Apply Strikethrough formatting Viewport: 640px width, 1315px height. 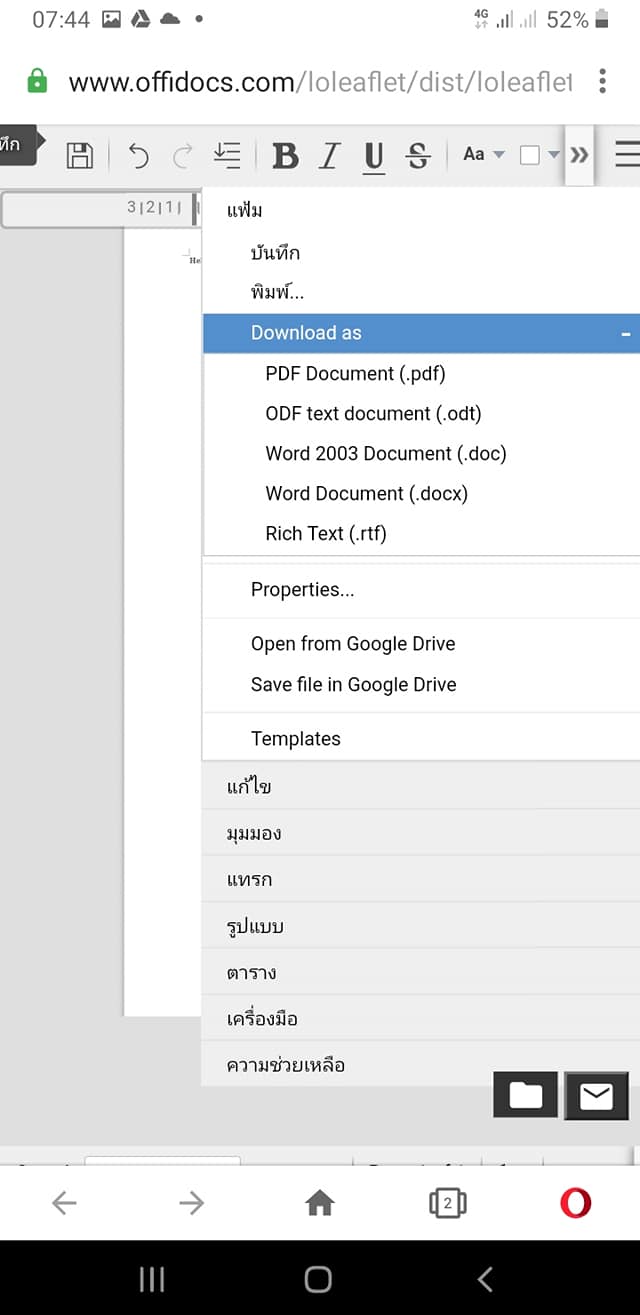point(418,155)
